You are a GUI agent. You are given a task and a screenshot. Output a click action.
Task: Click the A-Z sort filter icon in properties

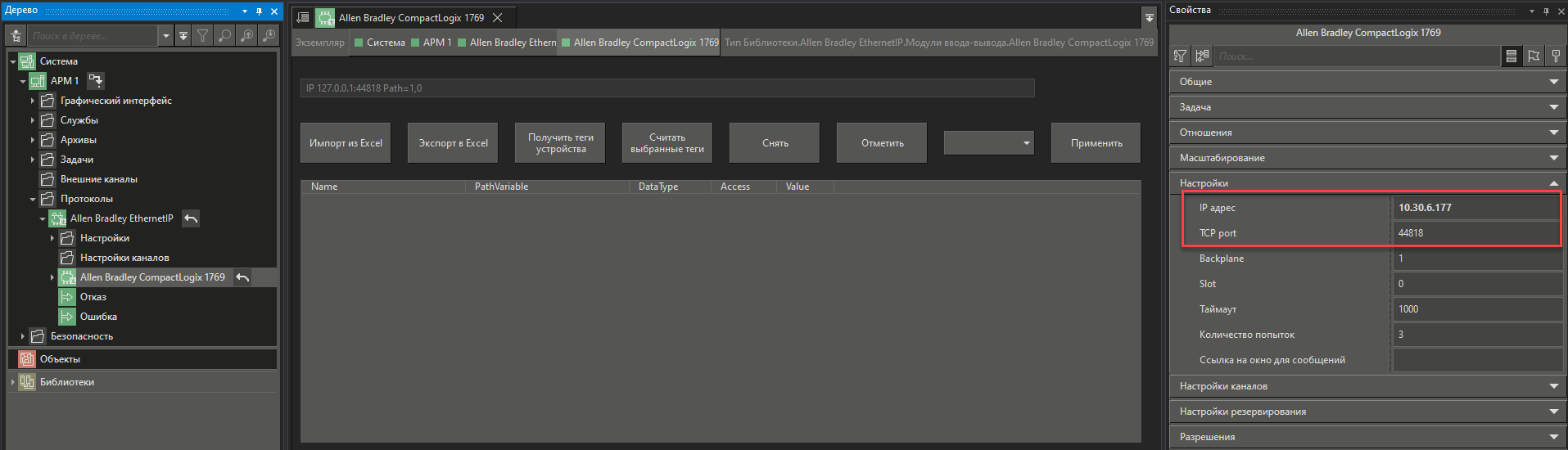[1180, 56]
